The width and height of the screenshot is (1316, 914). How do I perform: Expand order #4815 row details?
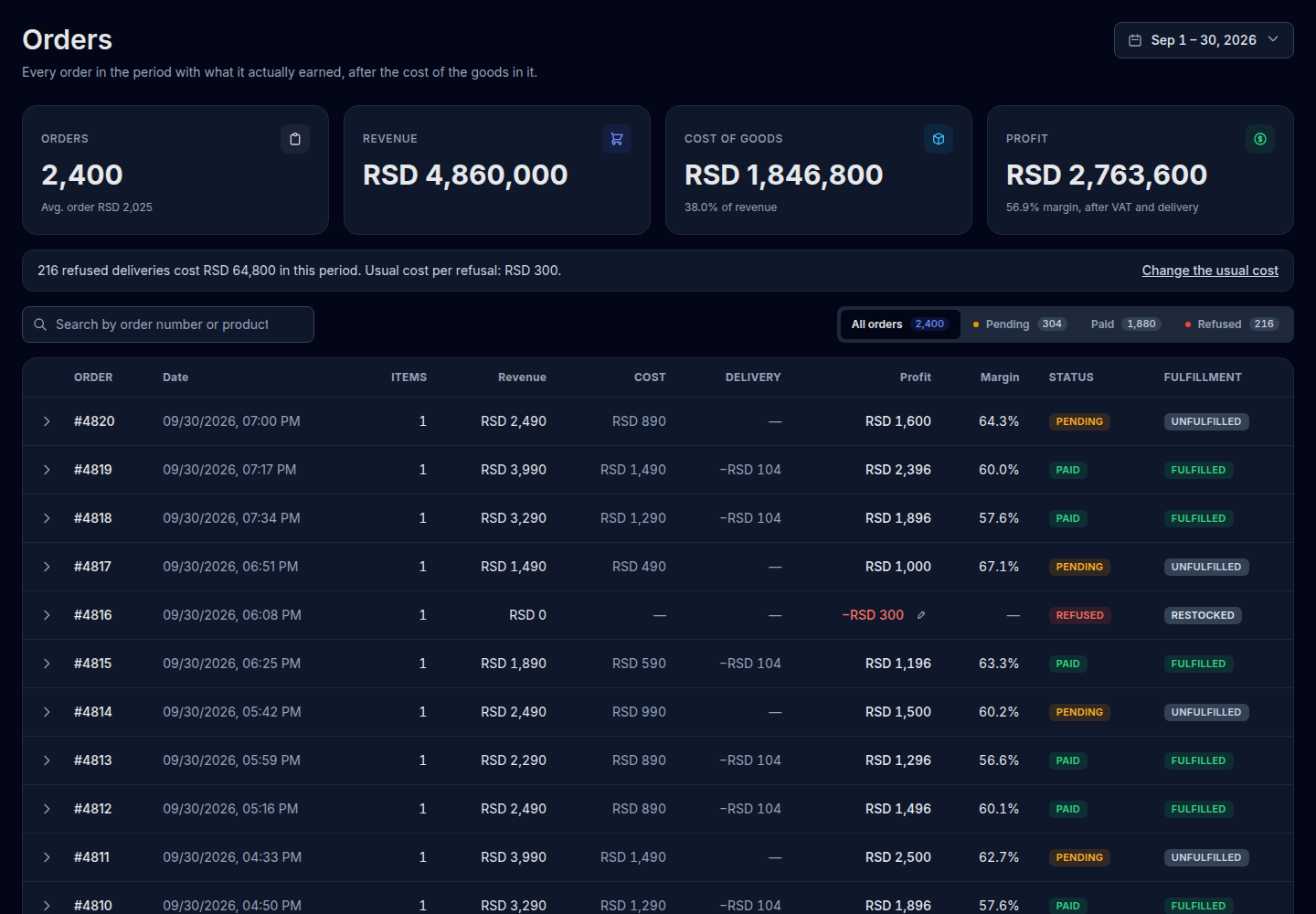pyautogui.click(x=47, y=664)
